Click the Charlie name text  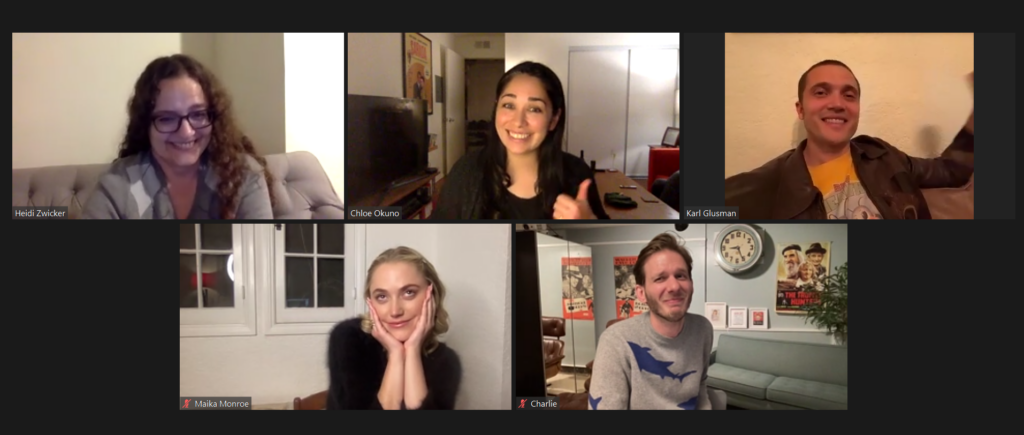pyautogui.click(x=543, y=404)
